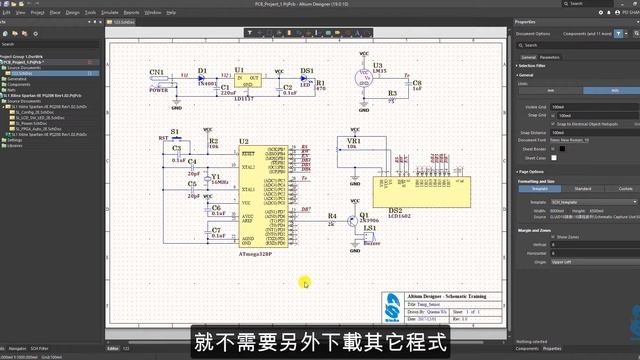Switch to the General tab in Properties
Screen dimensions: 640x360
click(528, 58)
